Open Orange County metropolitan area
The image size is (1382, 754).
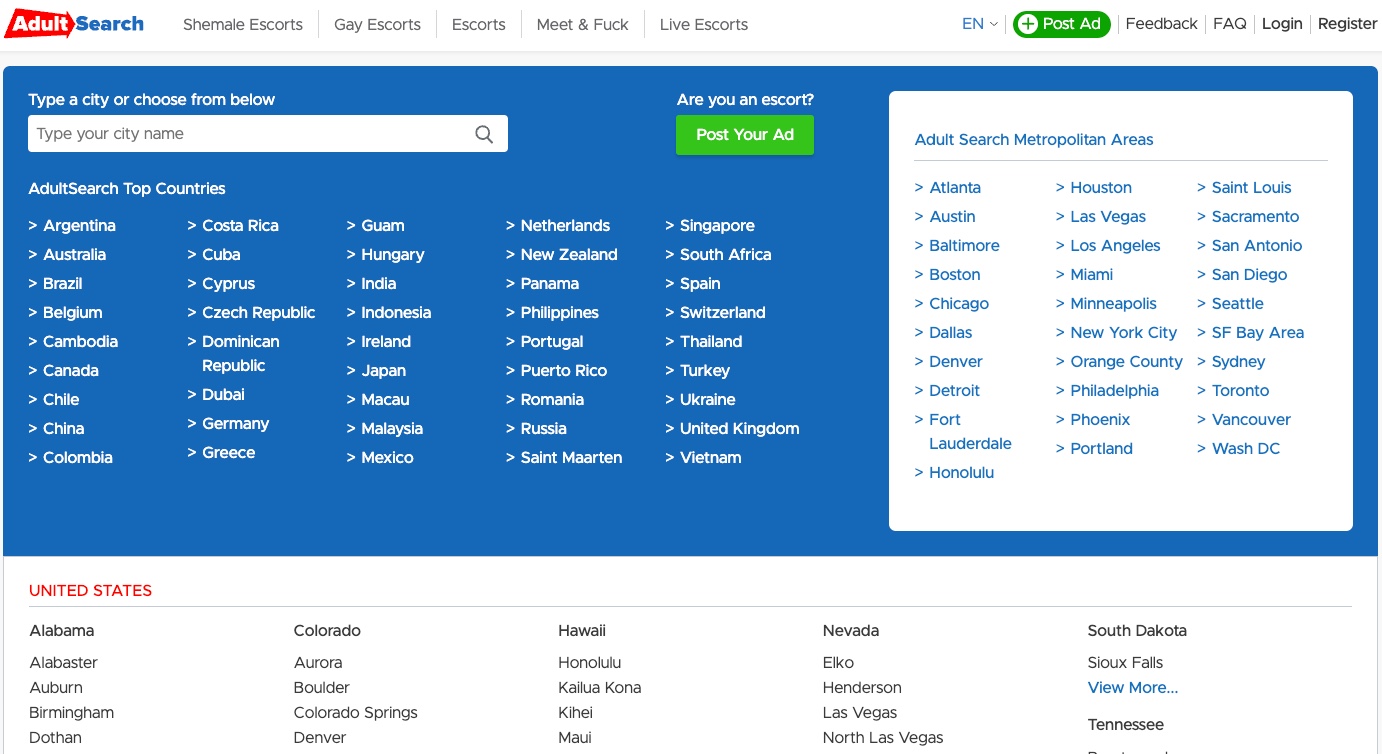(1126, 362)
